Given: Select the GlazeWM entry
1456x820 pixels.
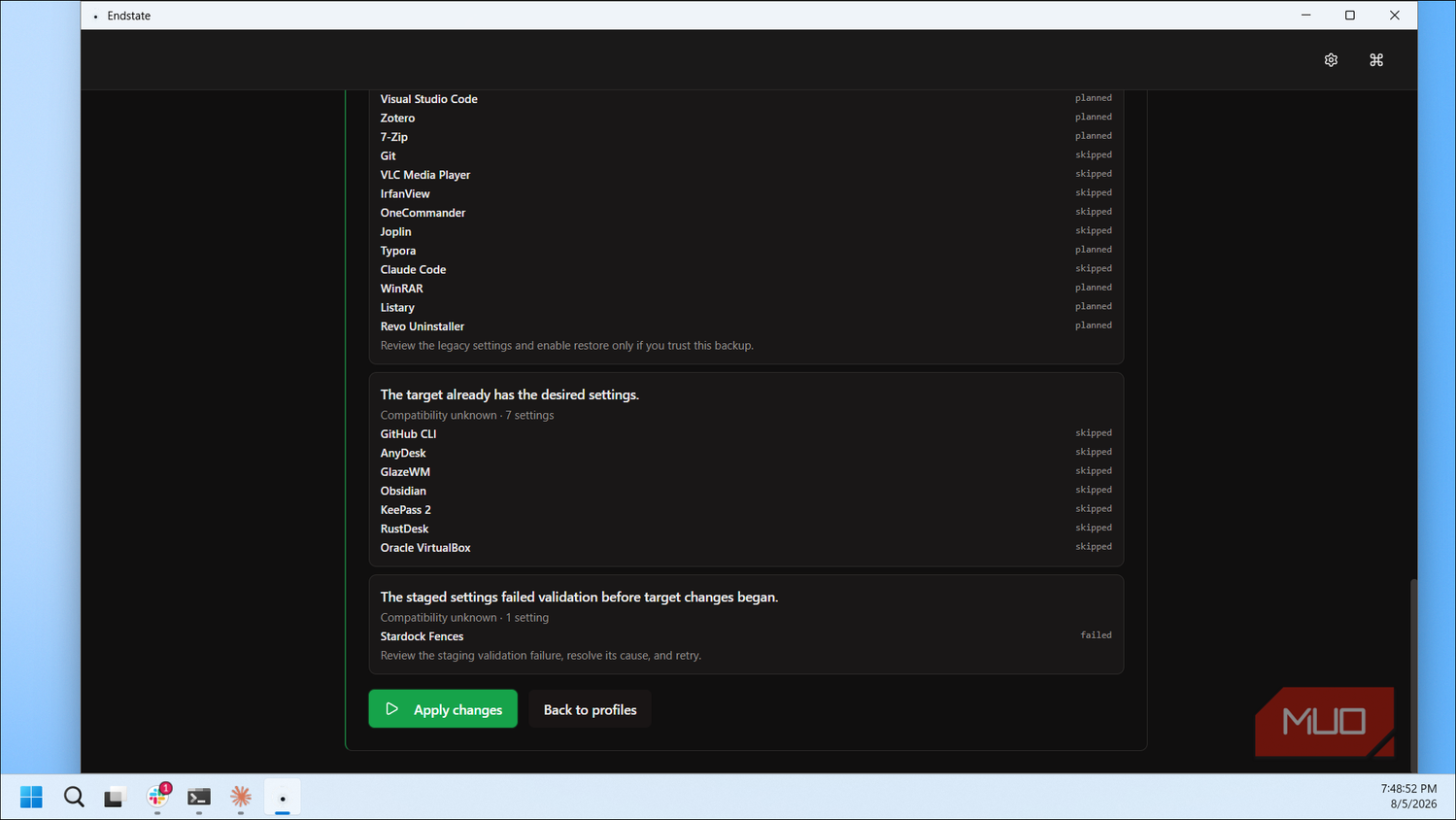Looking at the screenshot, I should 746,472.
